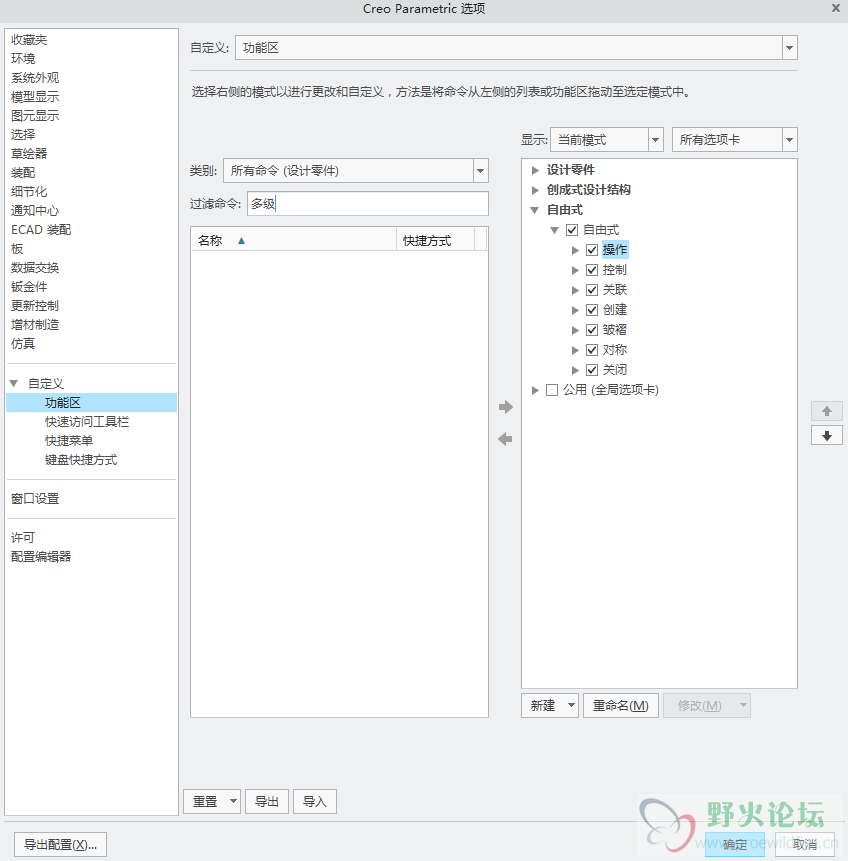Move selected item up with arrow button
Screen dimensions: 848x861
(827, 411)
